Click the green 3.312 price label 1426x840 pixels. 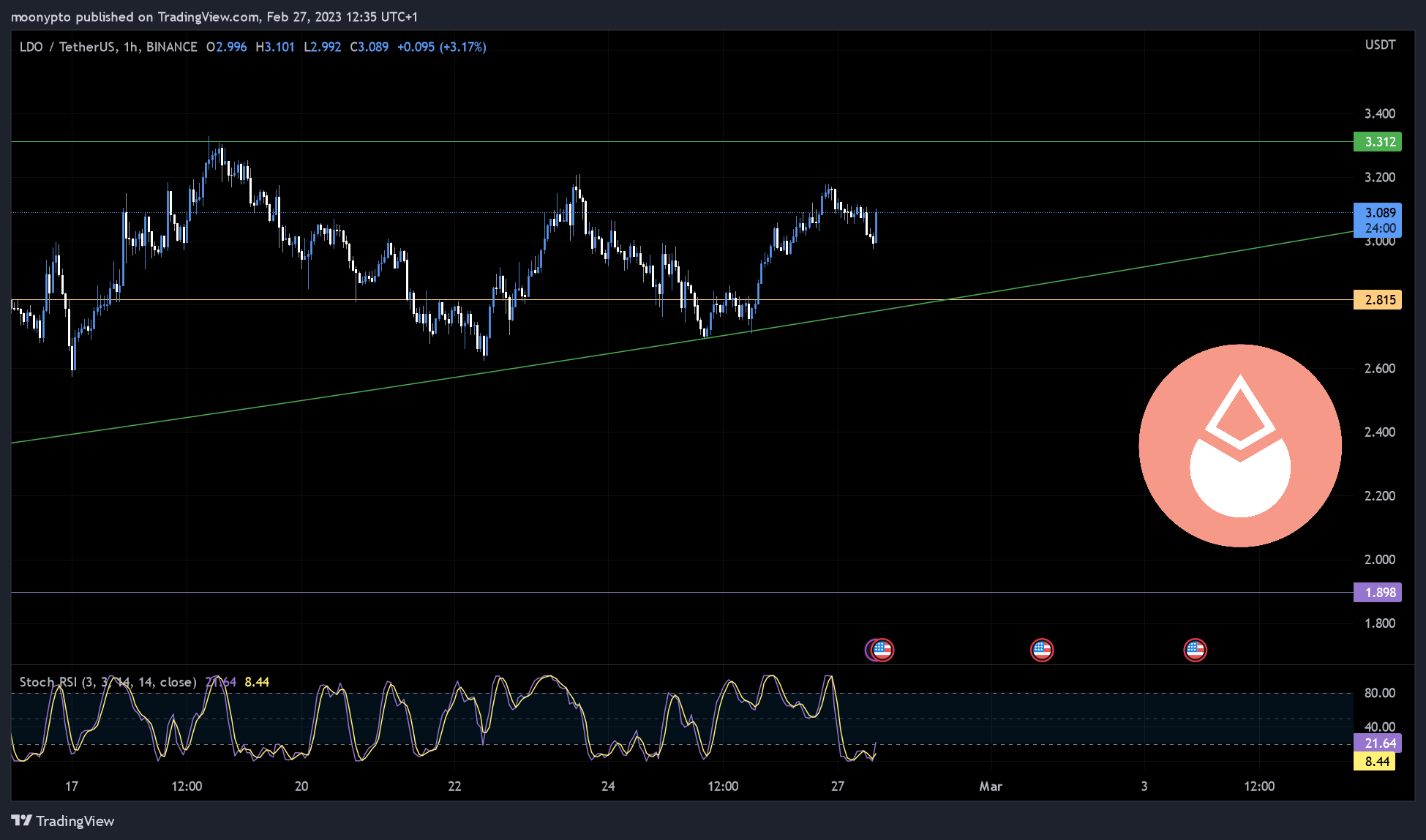click(x=1378, y=142)
